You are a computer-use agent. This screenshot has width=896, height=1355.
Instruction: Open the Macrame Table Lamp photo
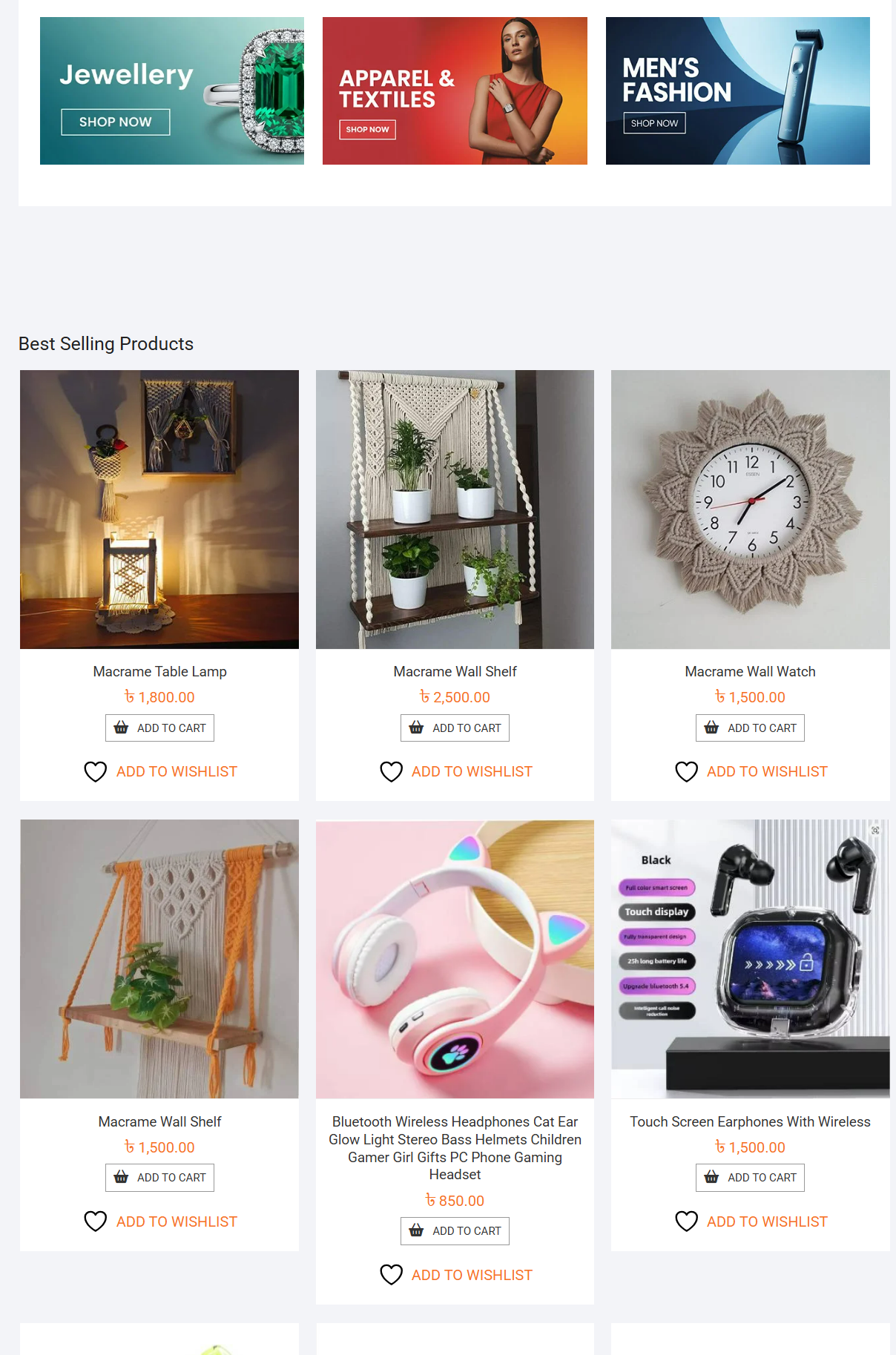pyautogui.click(x=159, y=510)
